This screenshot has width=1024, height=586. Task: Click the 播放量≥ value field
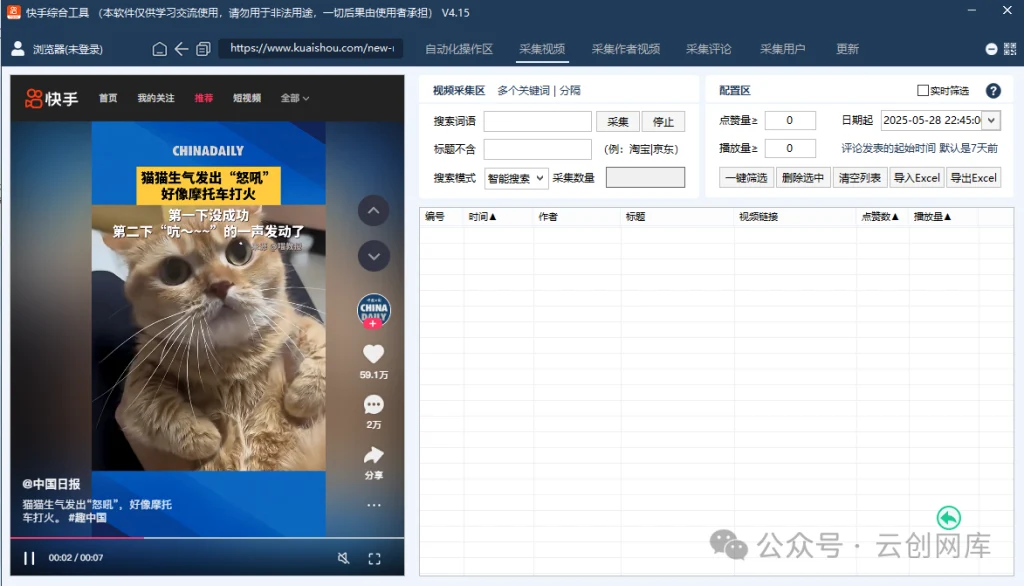coord(790,148)
